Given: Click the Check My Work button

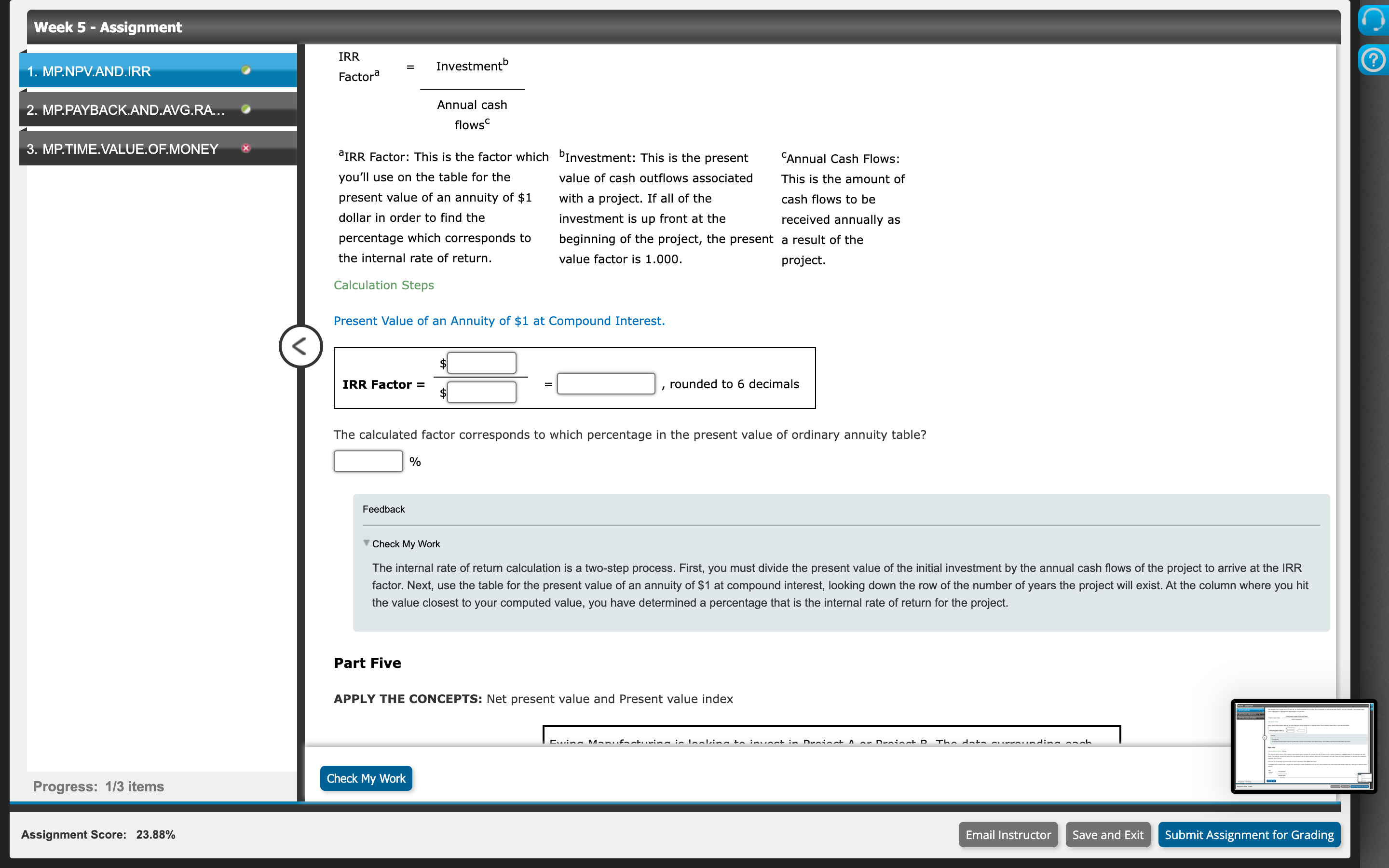Looking at the screenshot, I should pos(366,778).
